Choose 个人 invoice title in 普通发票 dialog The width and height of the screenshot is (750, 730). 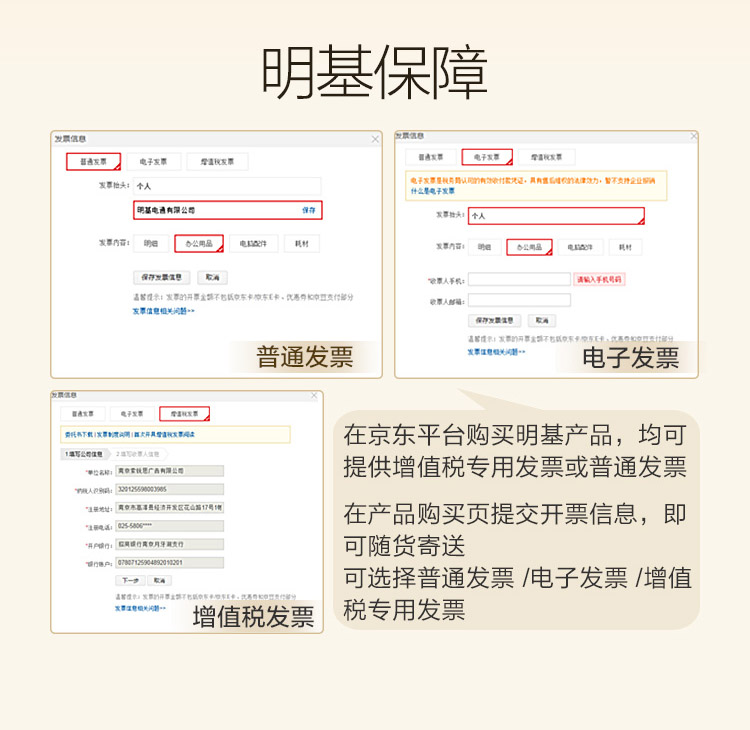(x=227, y=186)
